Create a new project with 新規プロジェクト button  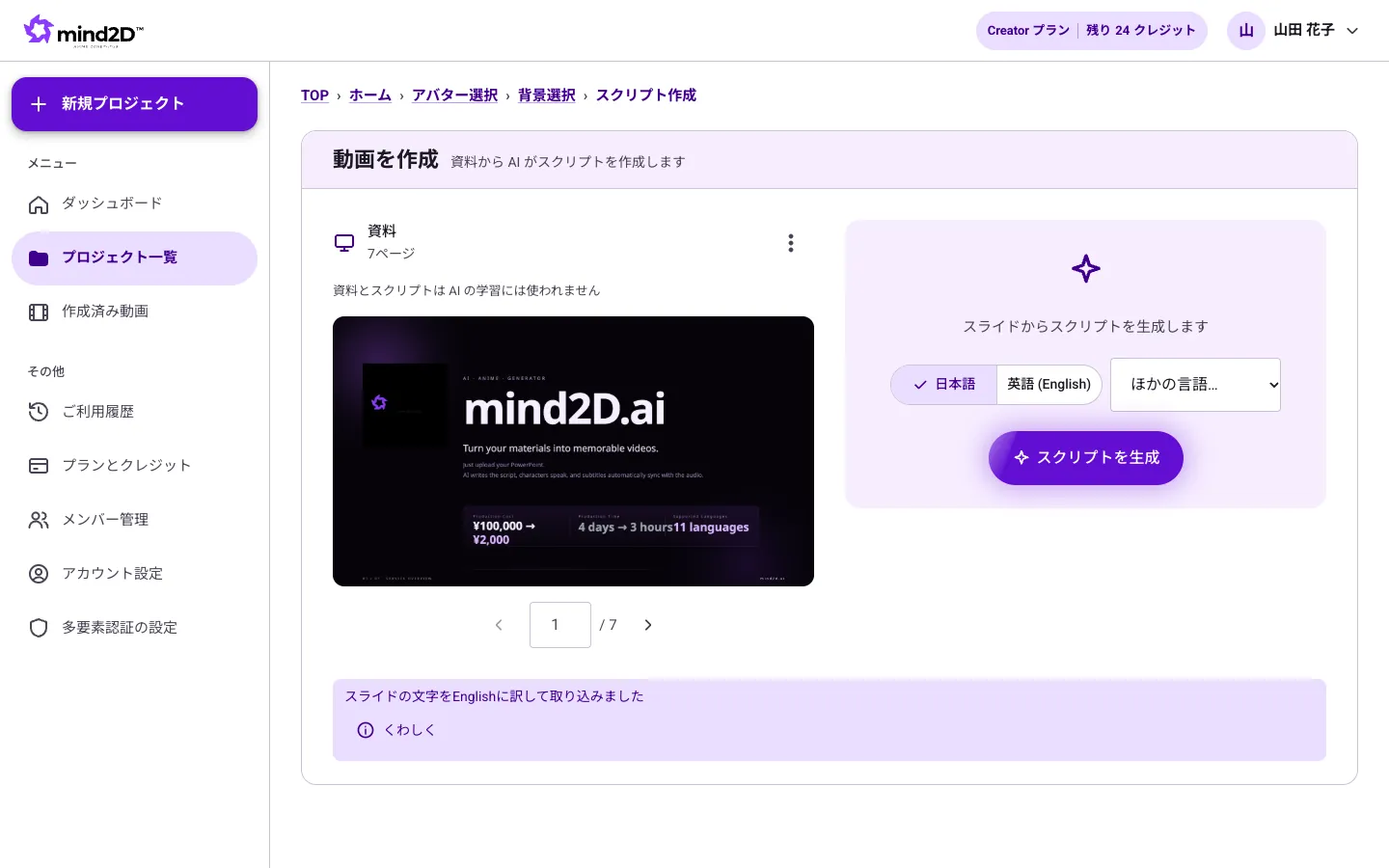(x=134, y=104)
